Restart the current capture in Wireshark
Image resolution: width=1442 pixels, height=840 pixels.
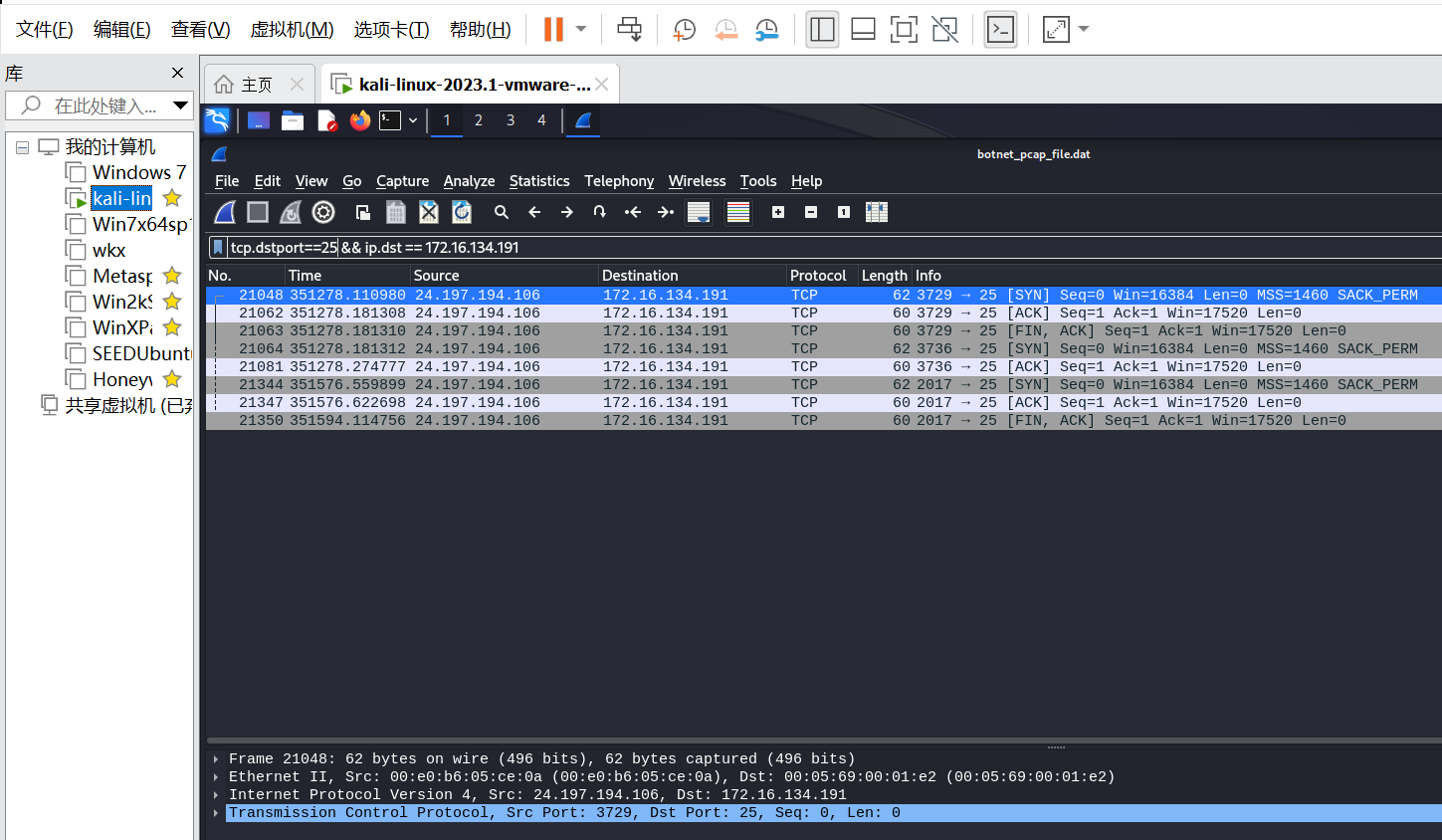pos(291,212)
